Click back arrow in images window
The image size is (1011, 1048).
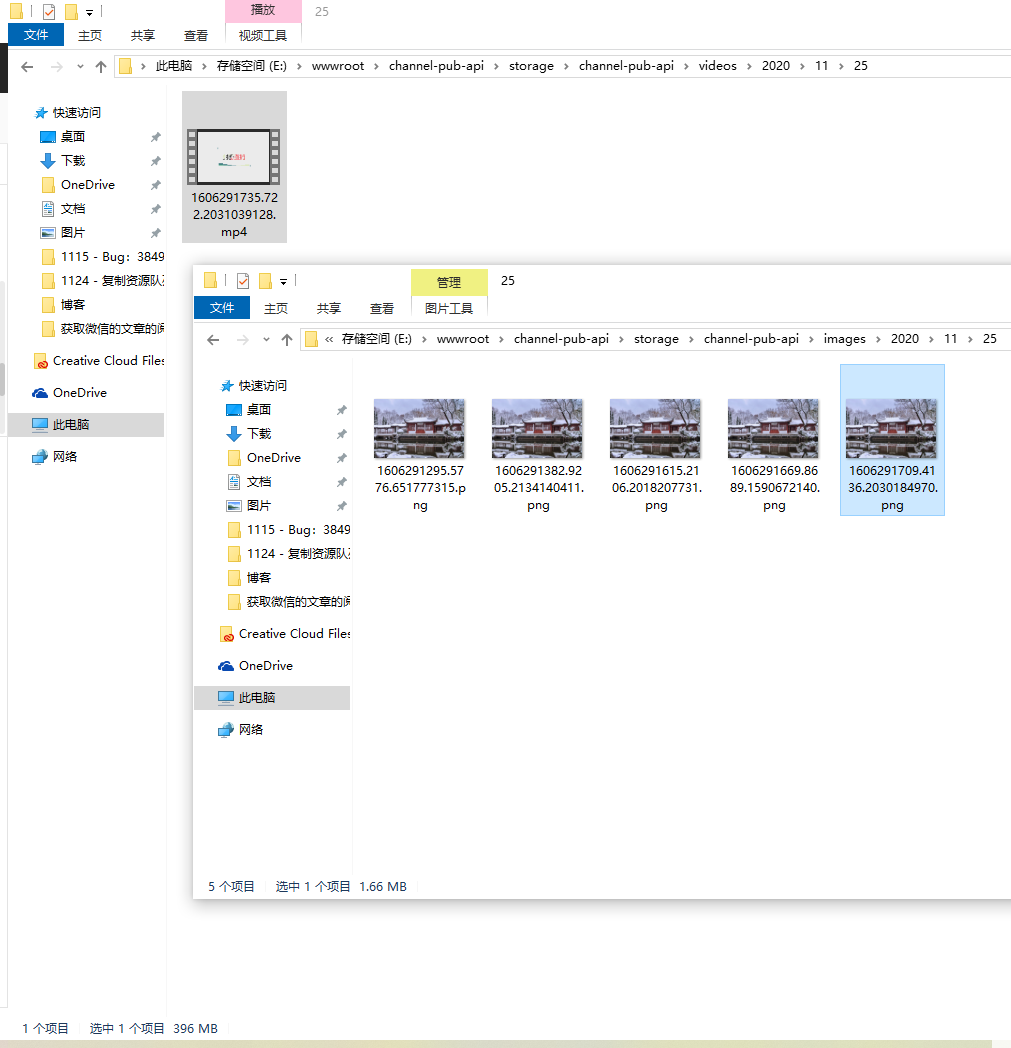(x=213, y=340)
